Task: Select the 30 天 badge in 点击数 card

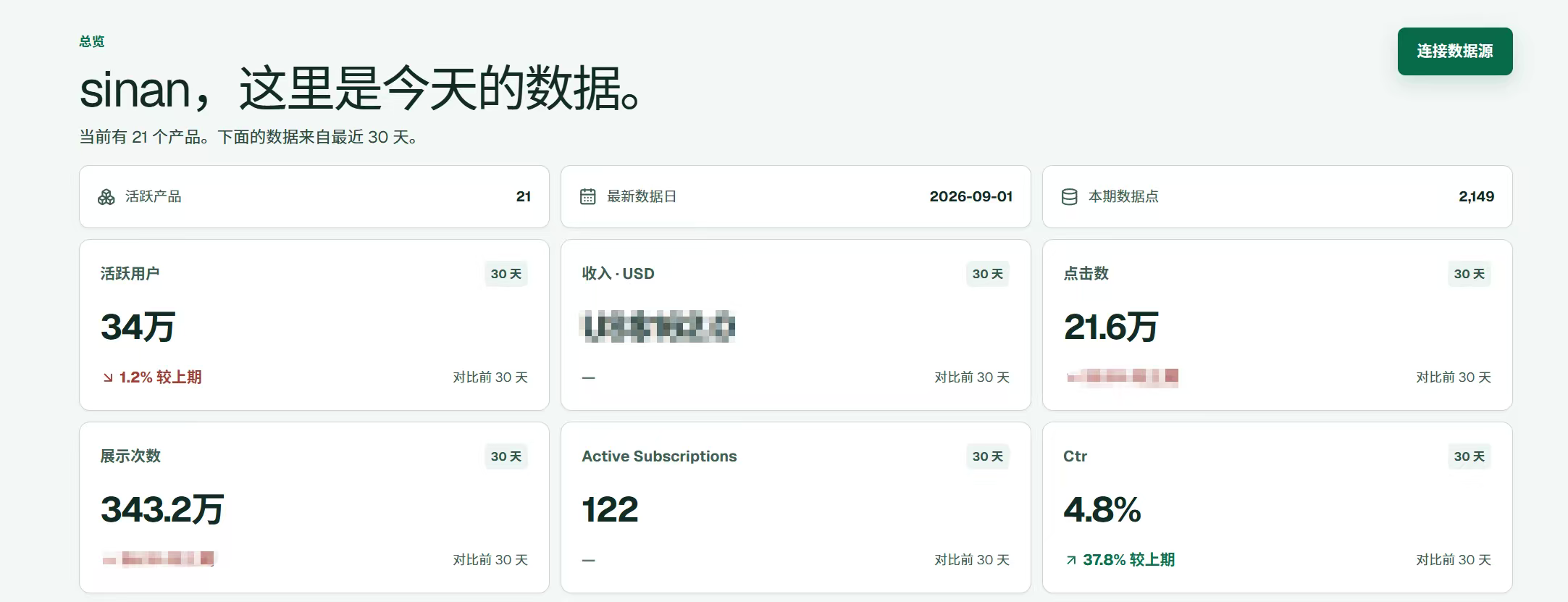Action: coord(1470,274)
